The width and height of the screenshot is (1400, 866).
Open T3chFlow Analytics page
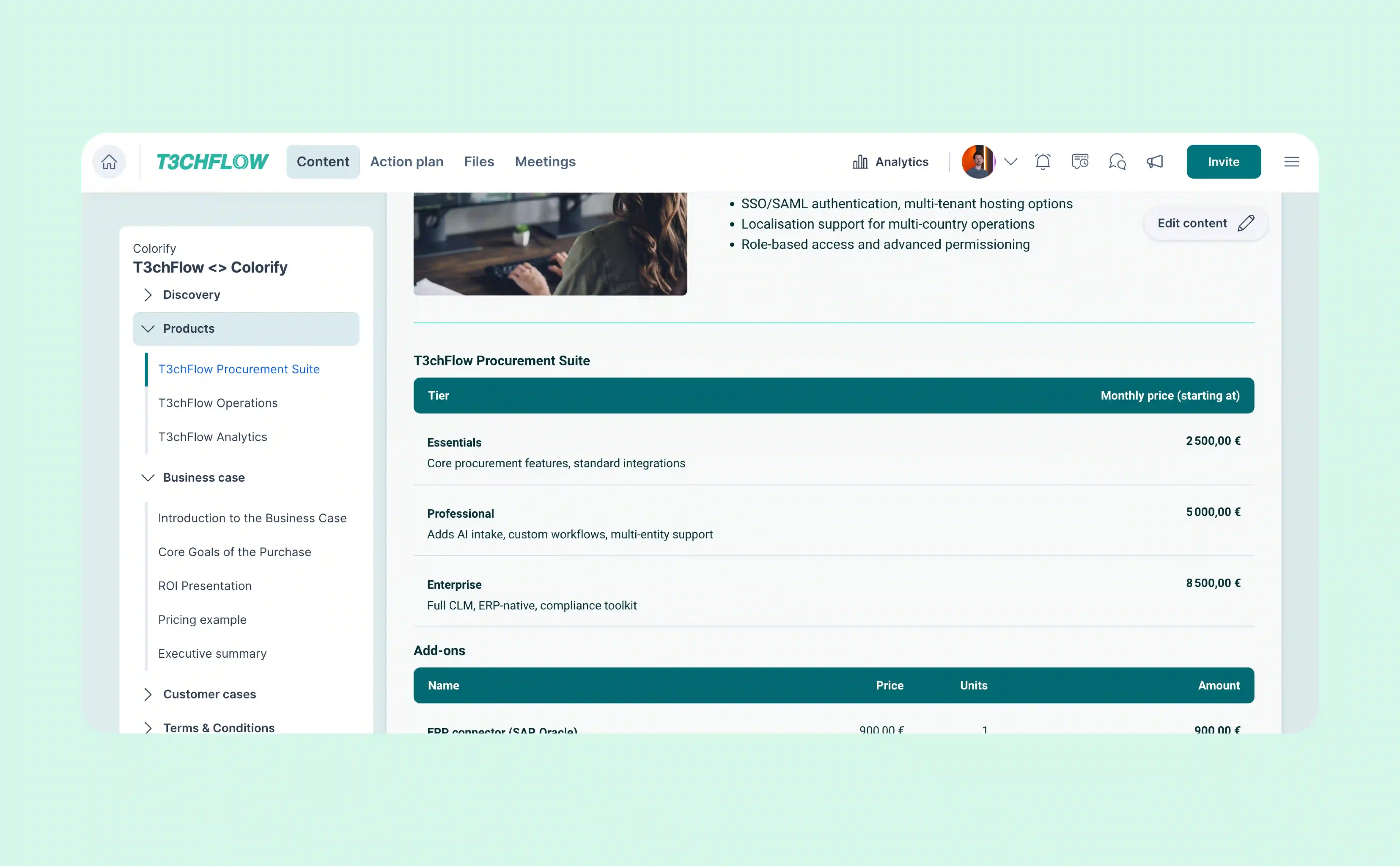(x=213, y=436)
